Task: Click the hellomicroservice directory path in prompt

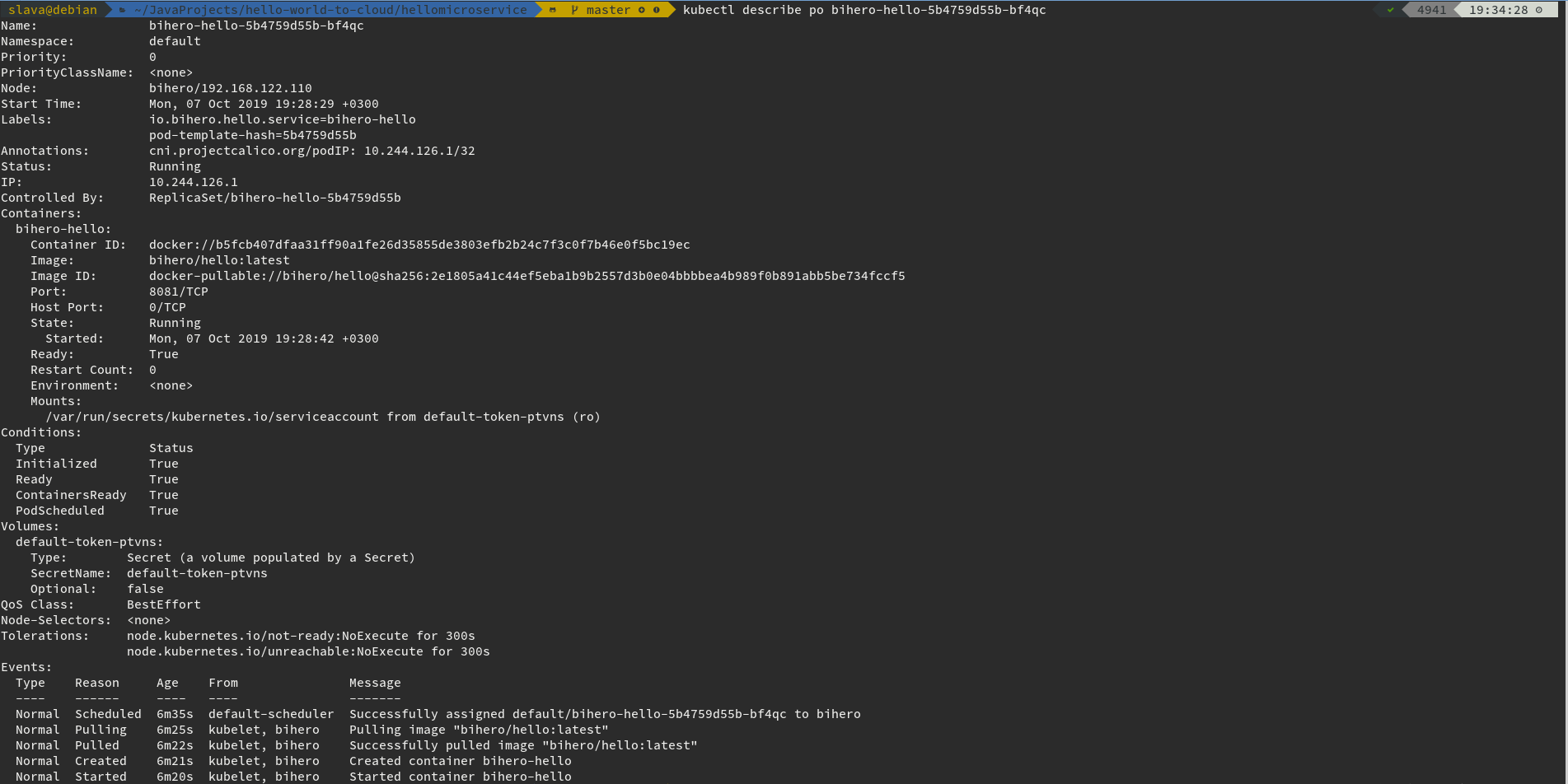Action: click(x=330, y=10)
